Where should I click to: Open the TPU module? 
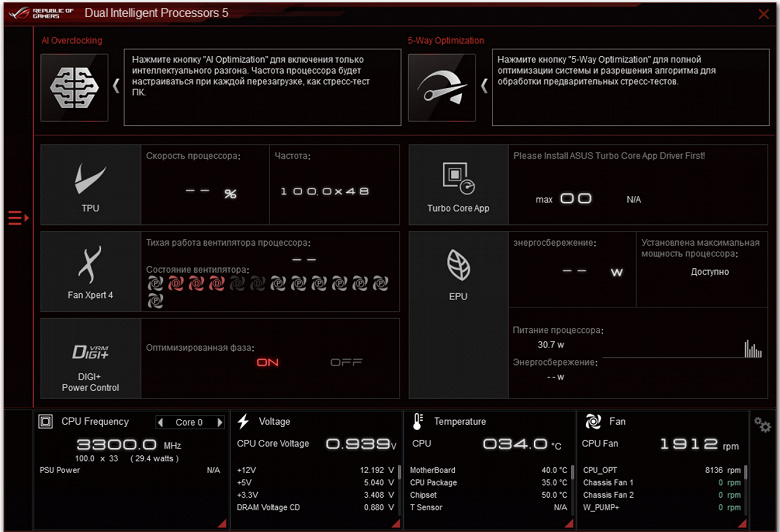pos(91,185)
